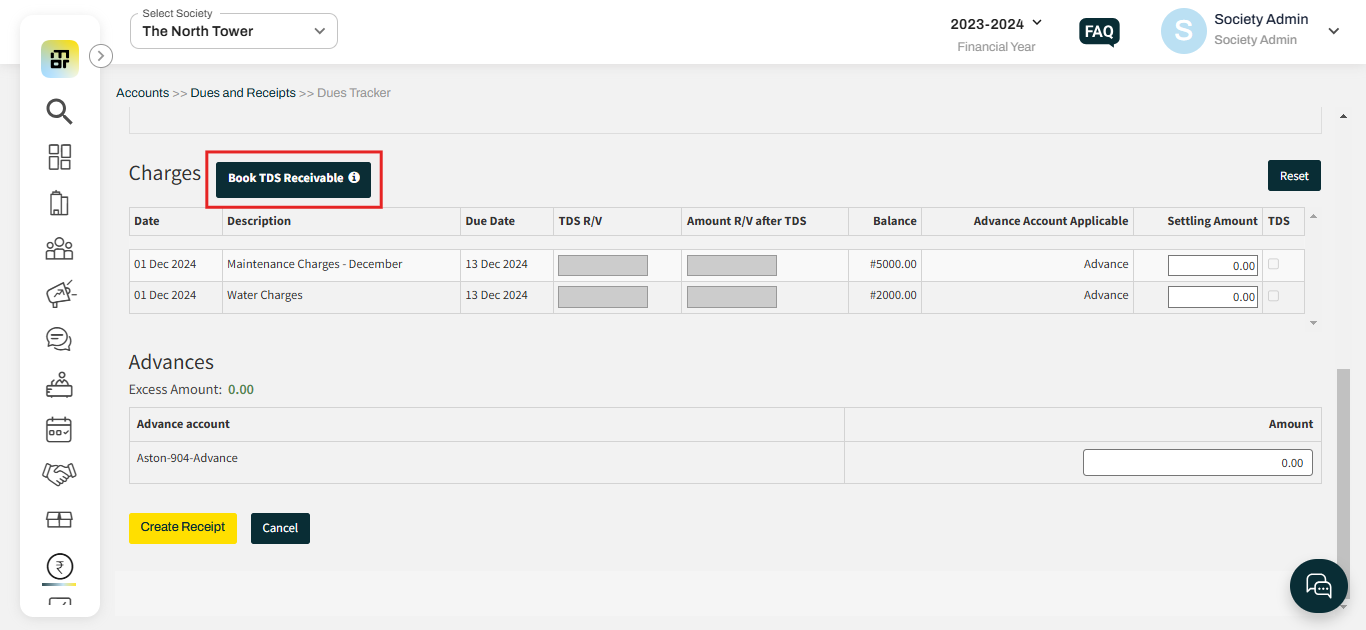Open Dues and Receipts breadcrumb link
The width and height of the screenshot is (1366, 630).
pyautogui.click(x=242, y=92)
